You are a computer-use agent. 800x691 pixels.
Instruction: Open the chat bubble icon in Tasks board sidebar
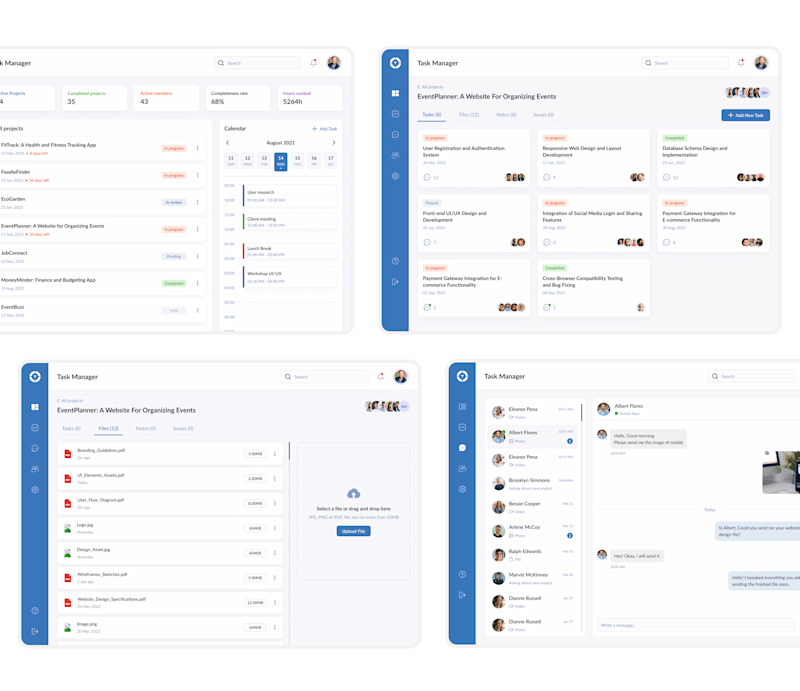pos(395,135)
